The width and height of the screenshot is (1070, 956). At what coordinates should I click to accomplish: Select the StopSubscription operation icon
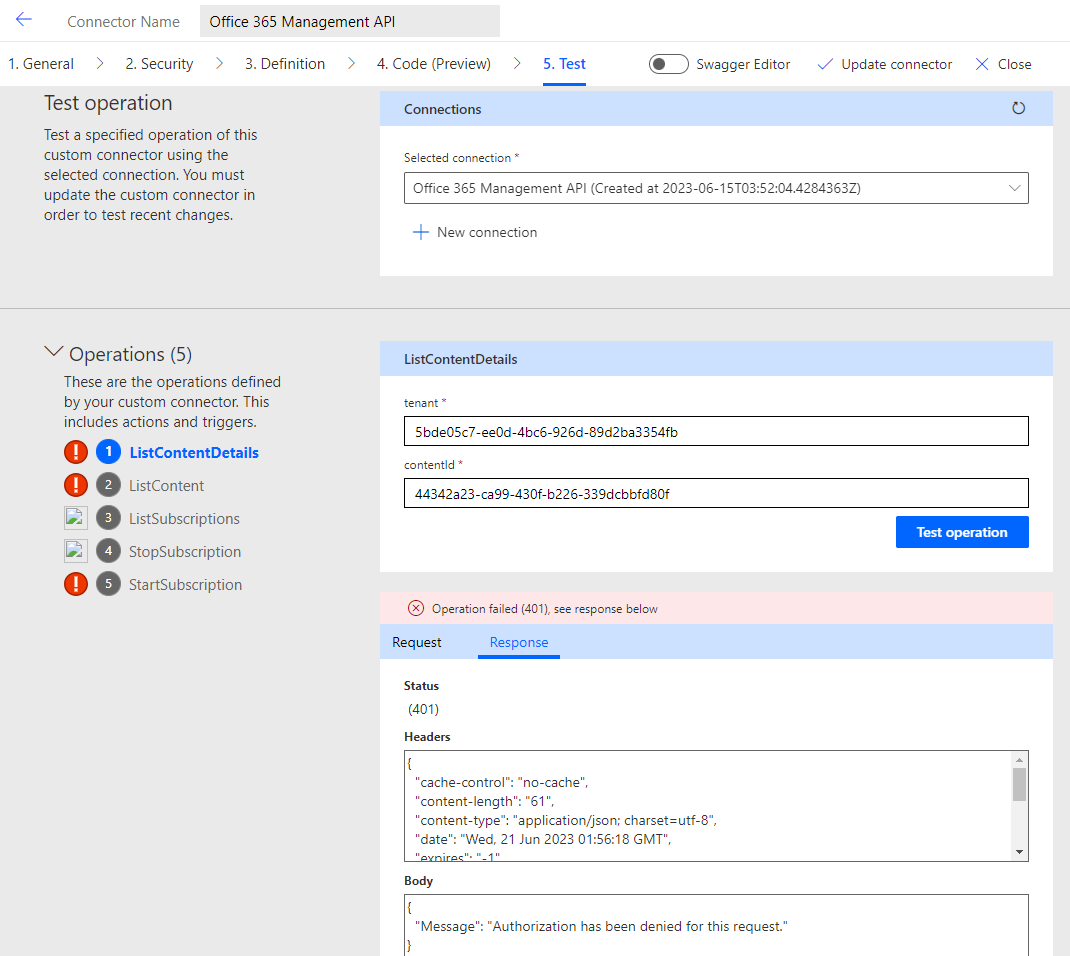tap(75, 550)
